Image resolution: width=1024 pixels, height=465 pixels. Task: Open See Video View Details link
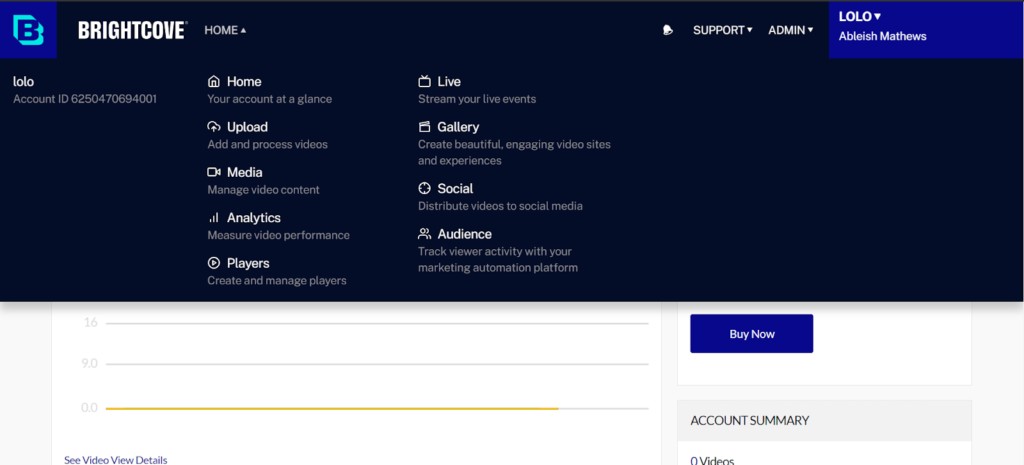(x=116, y=460)
